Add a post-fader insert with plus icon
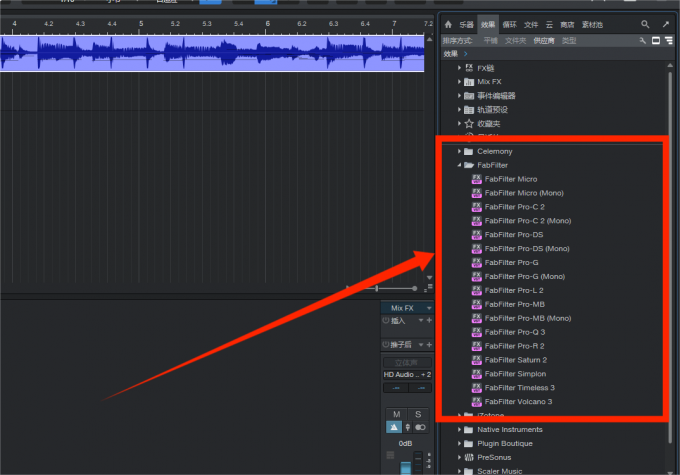Viewport: 680px width, 475px height. click(x=429, y=344)
